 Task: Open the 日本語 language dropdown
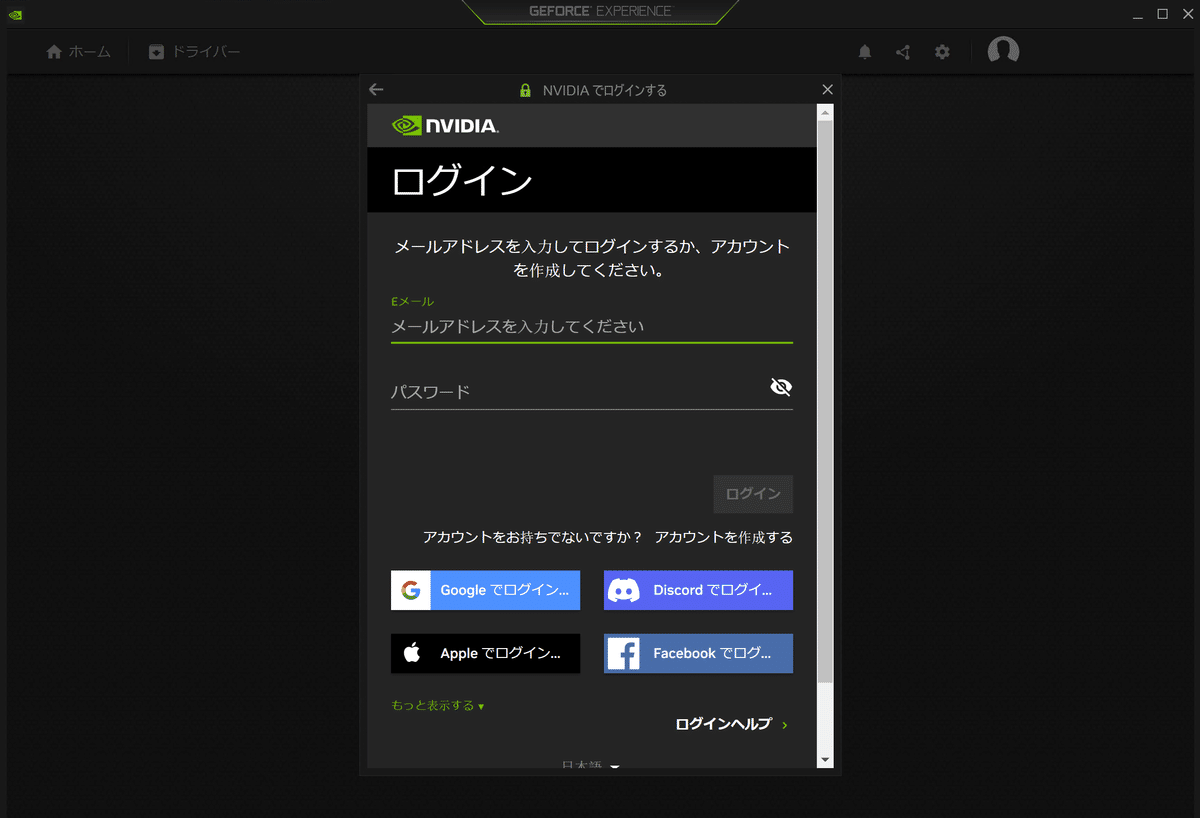tap(591, 765)
